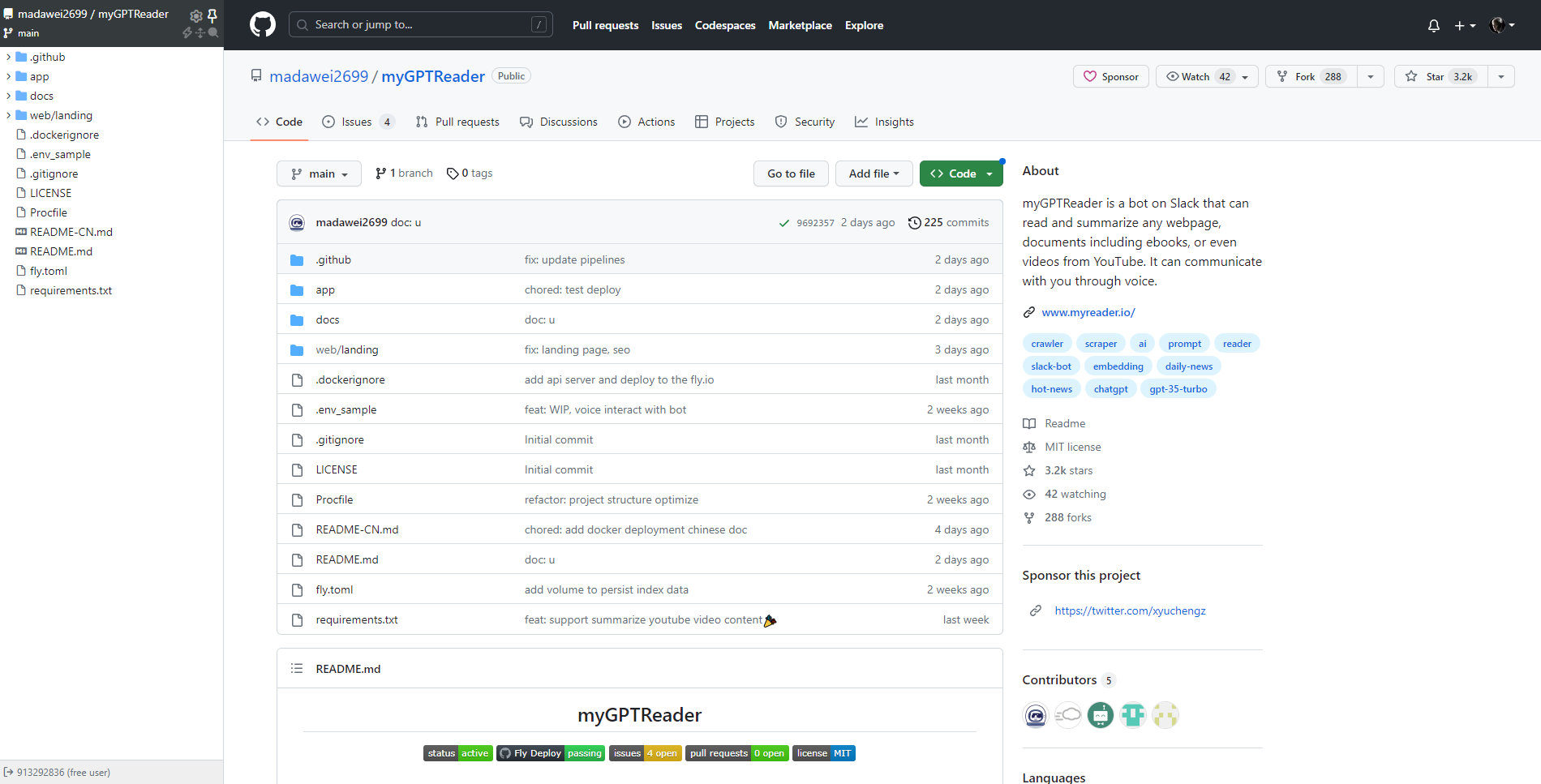Click the 'Fly Deploy passing' badge

coord(551,753)
